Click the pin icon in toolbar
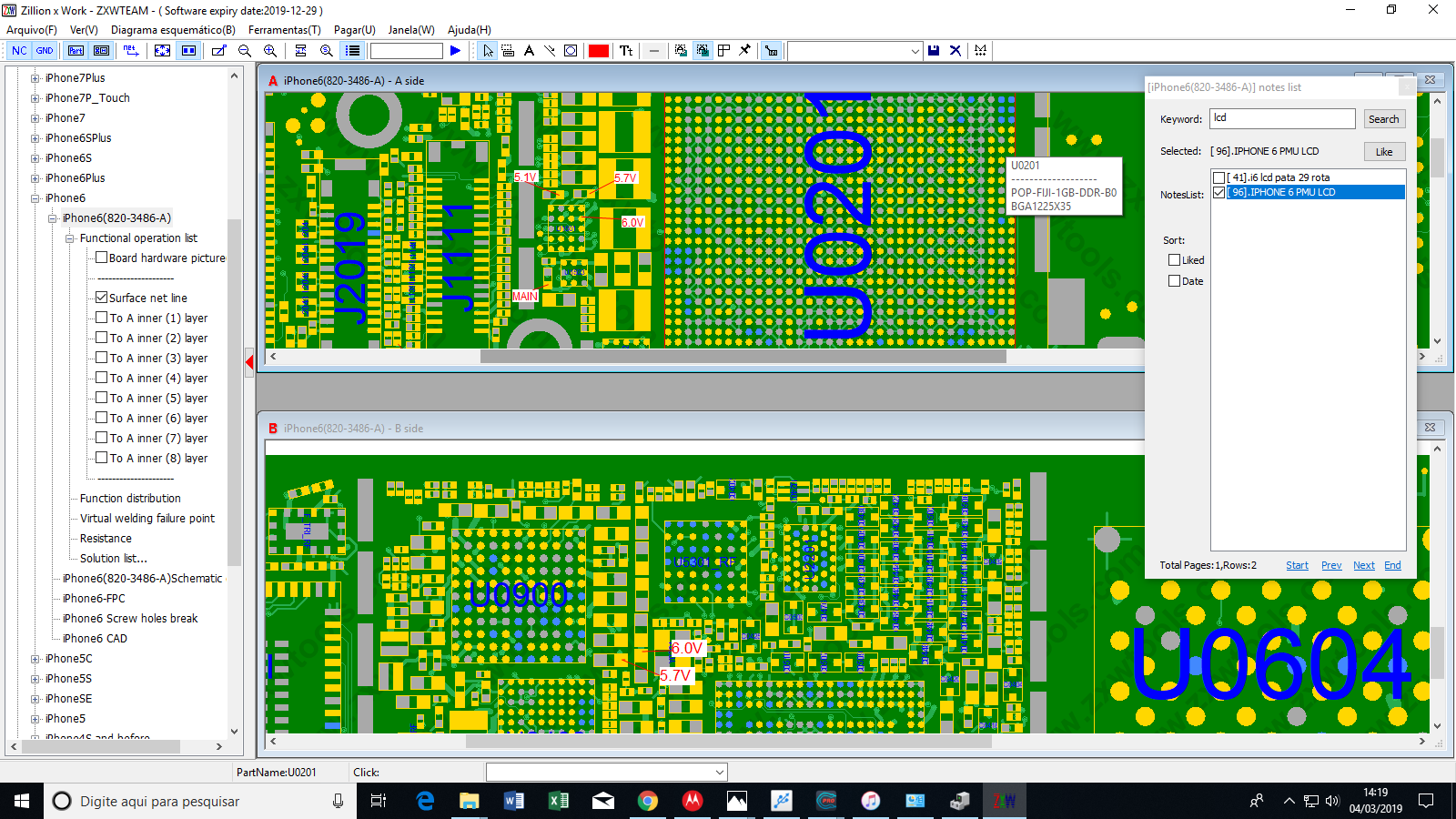 745,51
